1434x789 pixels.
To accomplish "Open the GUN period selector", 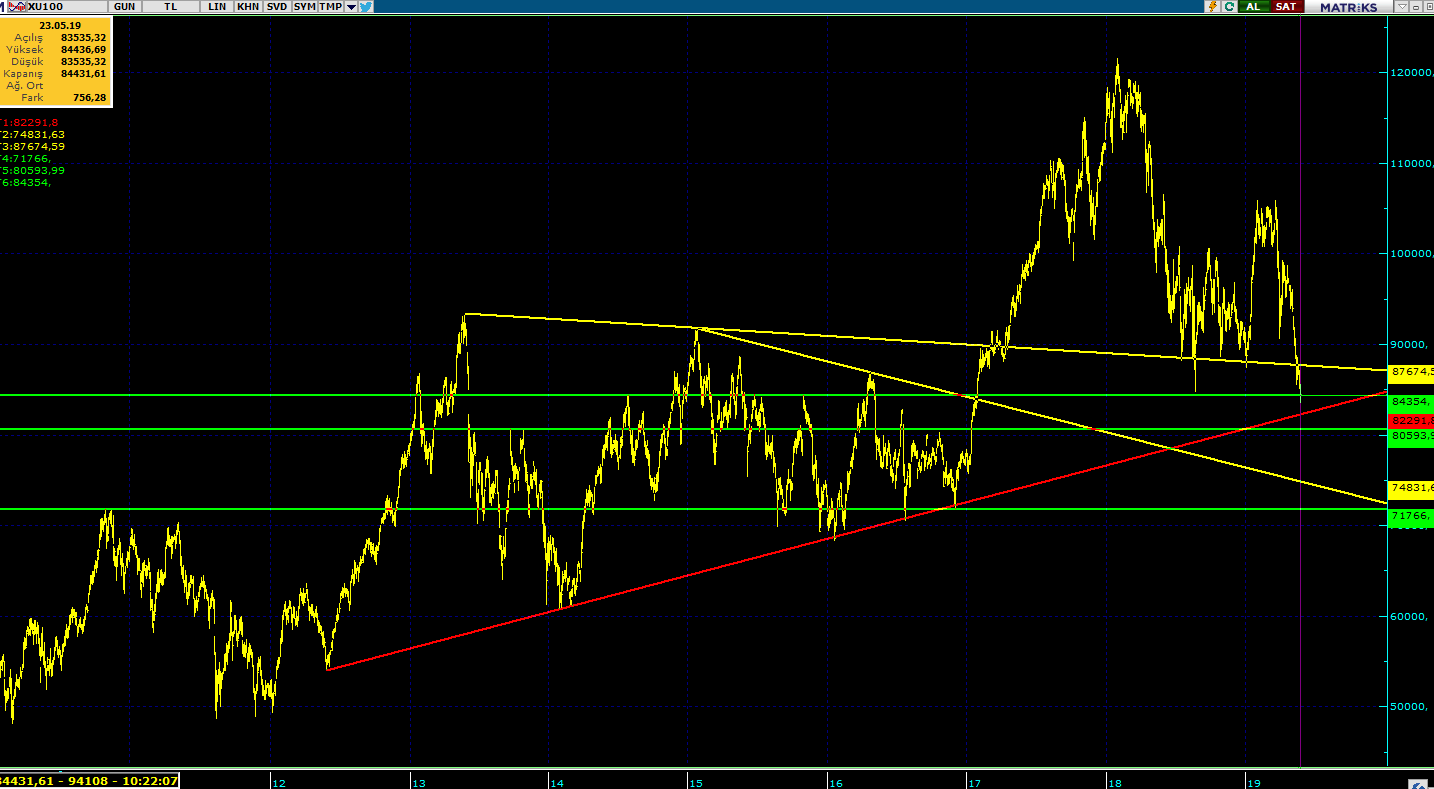I will pos(125,7).
